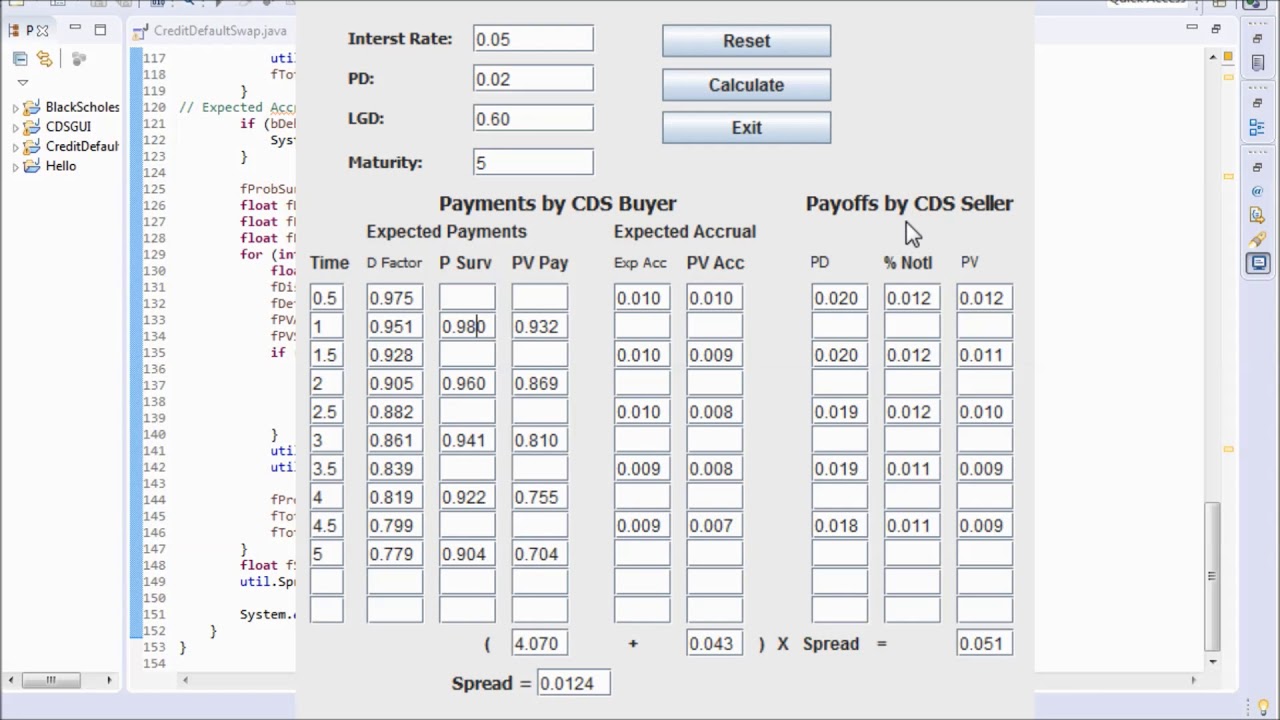Select the Hello project
The width and height of the screenshot is (1280, 720).
click(60, 166)
